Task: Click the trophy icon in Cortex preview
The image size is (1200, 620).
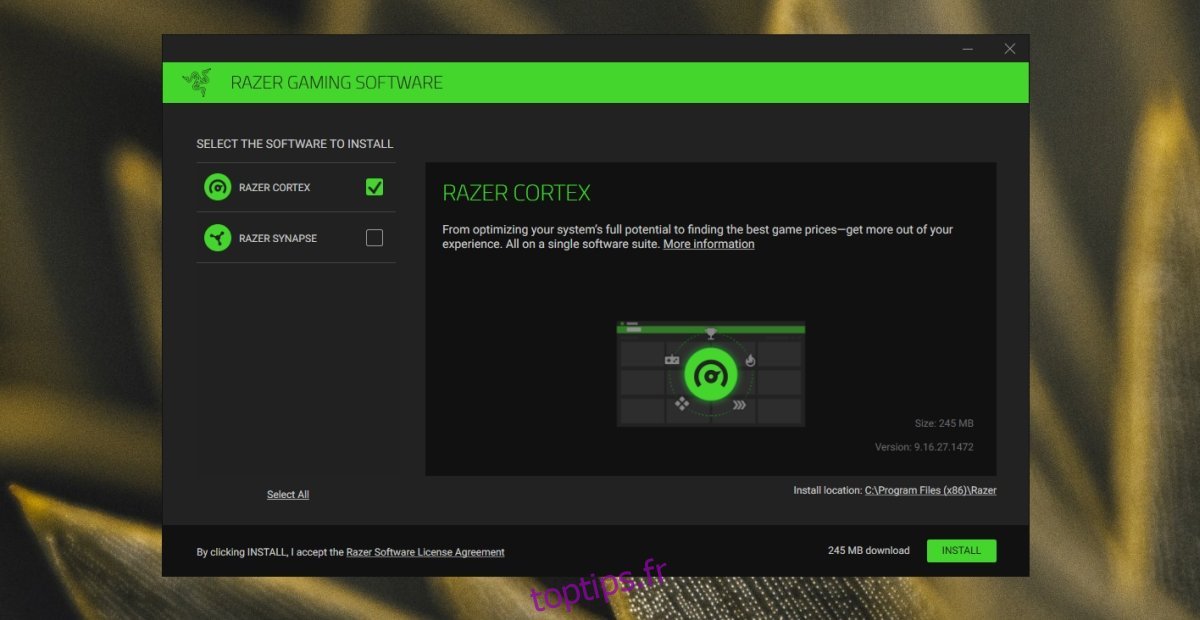Action: 711,334
